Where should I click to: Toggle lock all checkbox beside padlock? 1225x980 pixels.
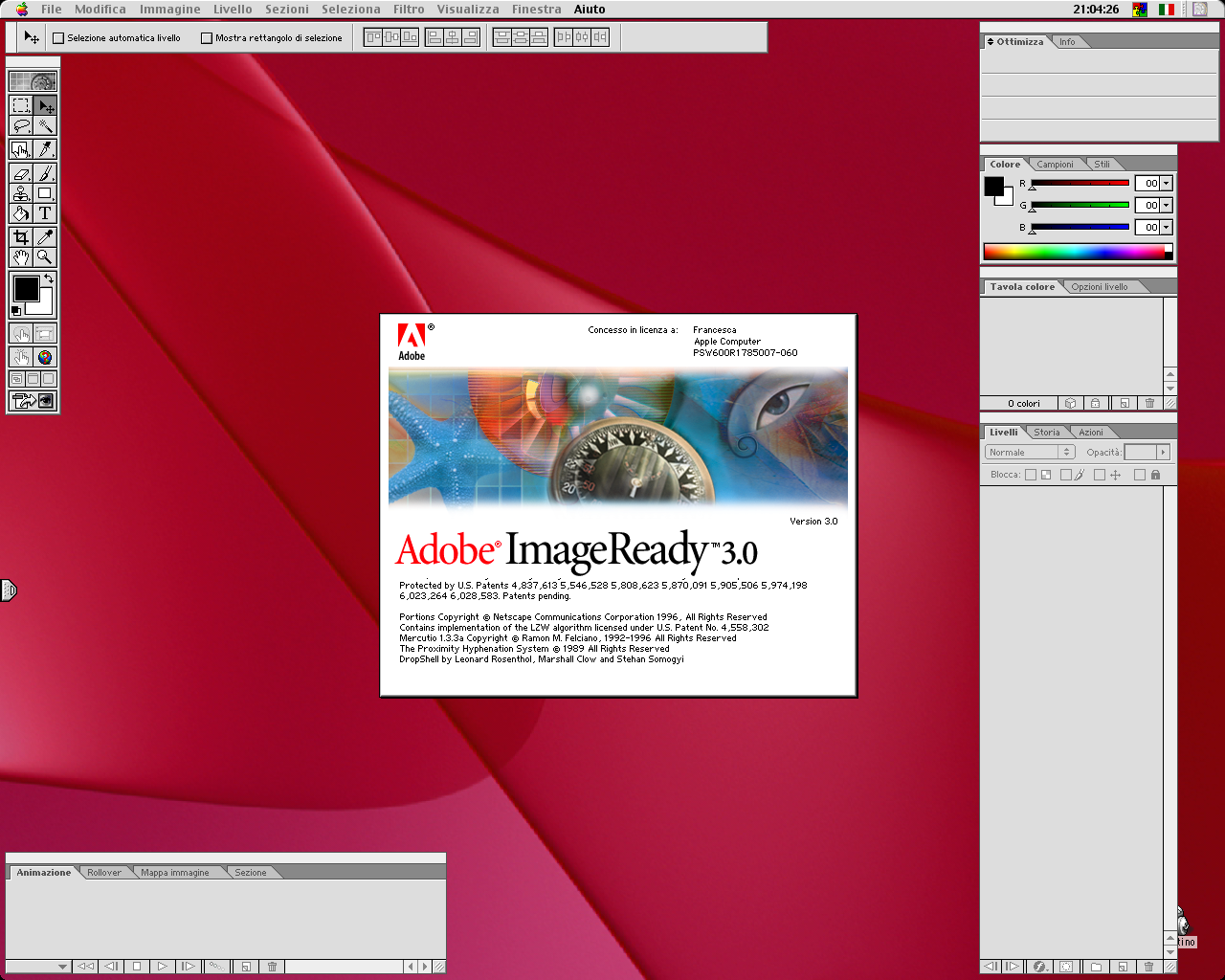(x=1140, y=475)
